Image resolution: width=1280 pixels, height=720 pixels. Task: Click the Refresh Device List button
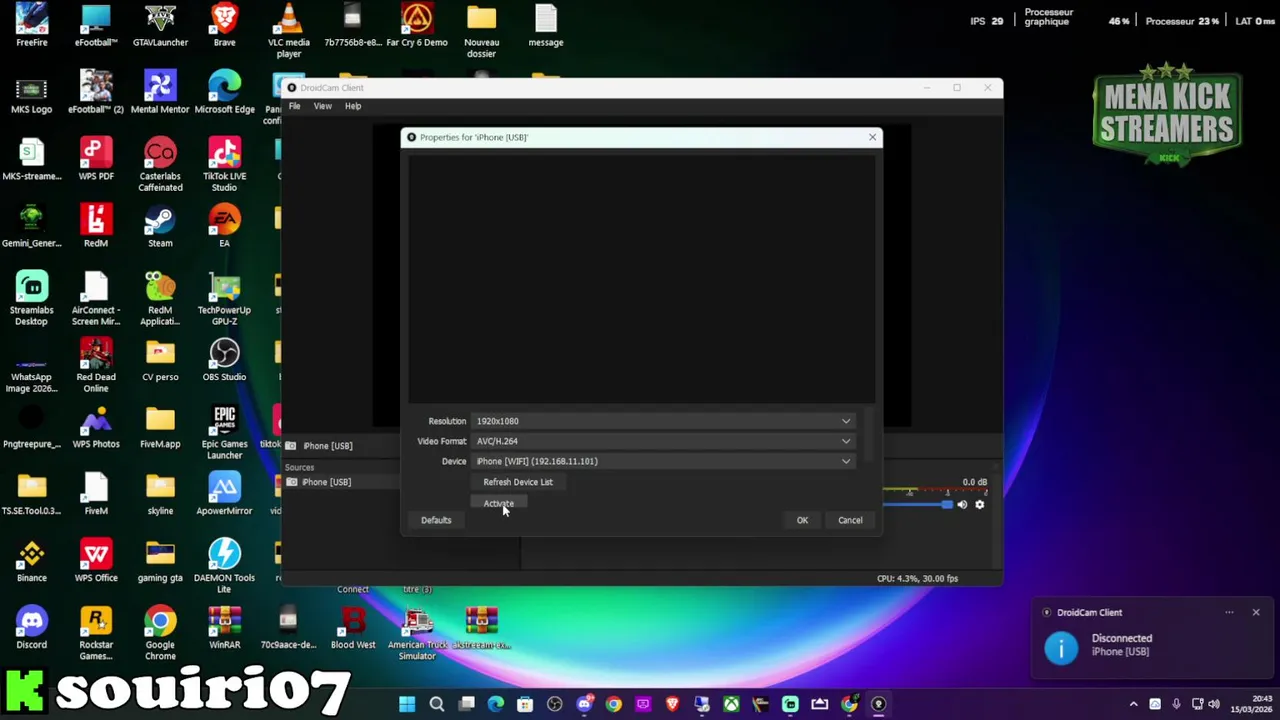[x=518, y=482]
